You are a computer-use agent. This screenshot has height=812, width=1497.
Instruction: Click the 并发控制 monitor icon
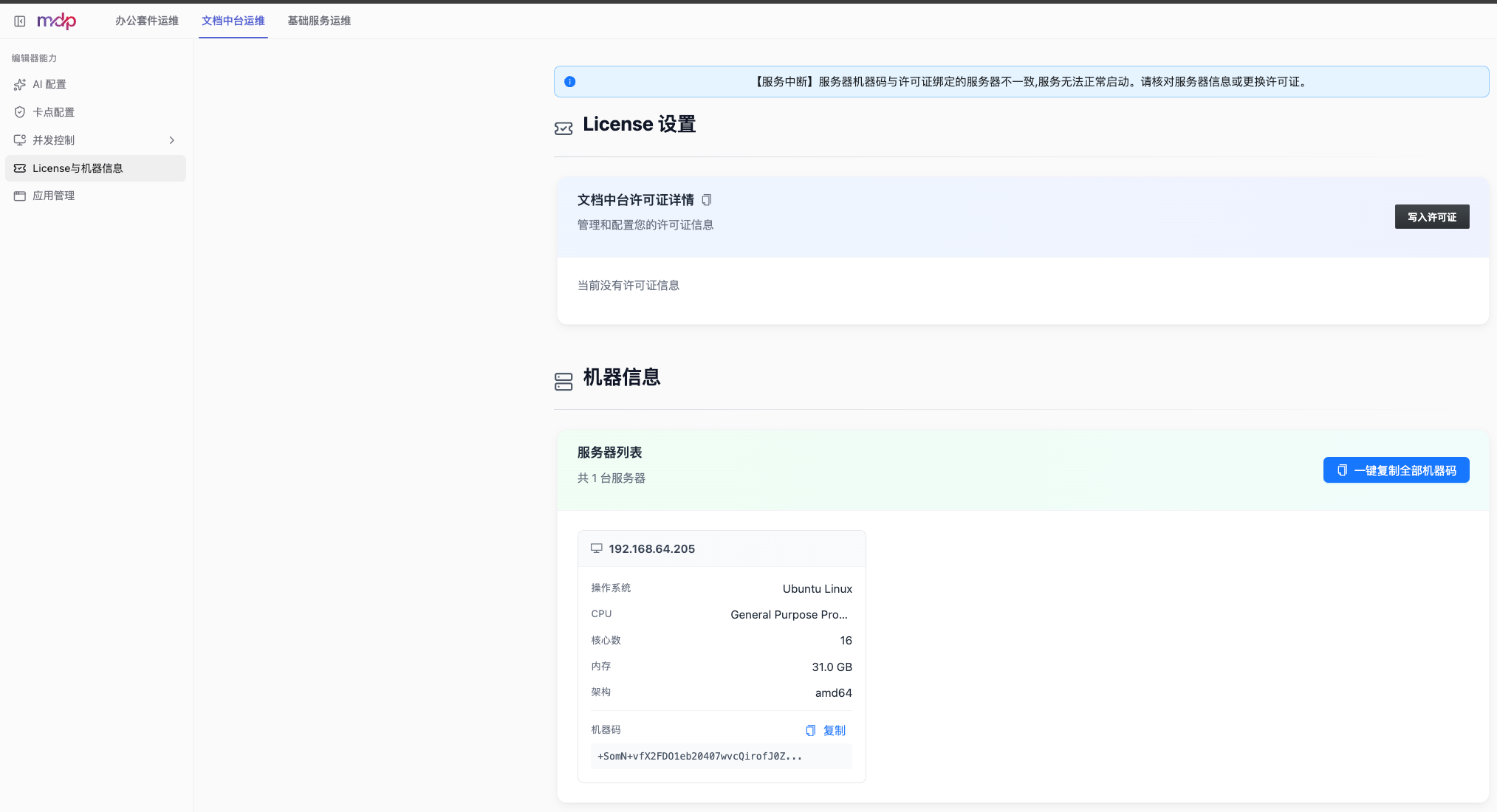point(20,140)
